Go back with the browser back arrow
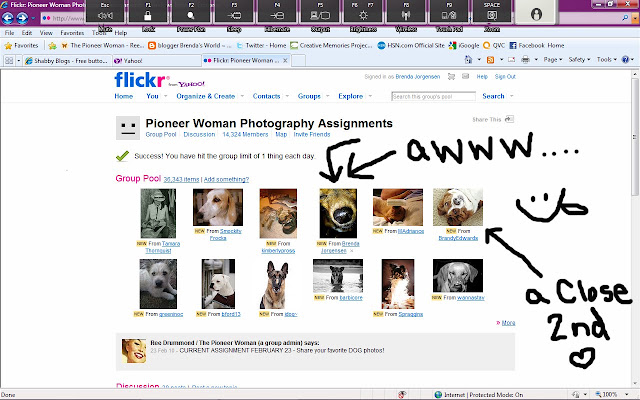Image resolution: width=640 pixels, height=400 pixels. click(x=7, y=18)
